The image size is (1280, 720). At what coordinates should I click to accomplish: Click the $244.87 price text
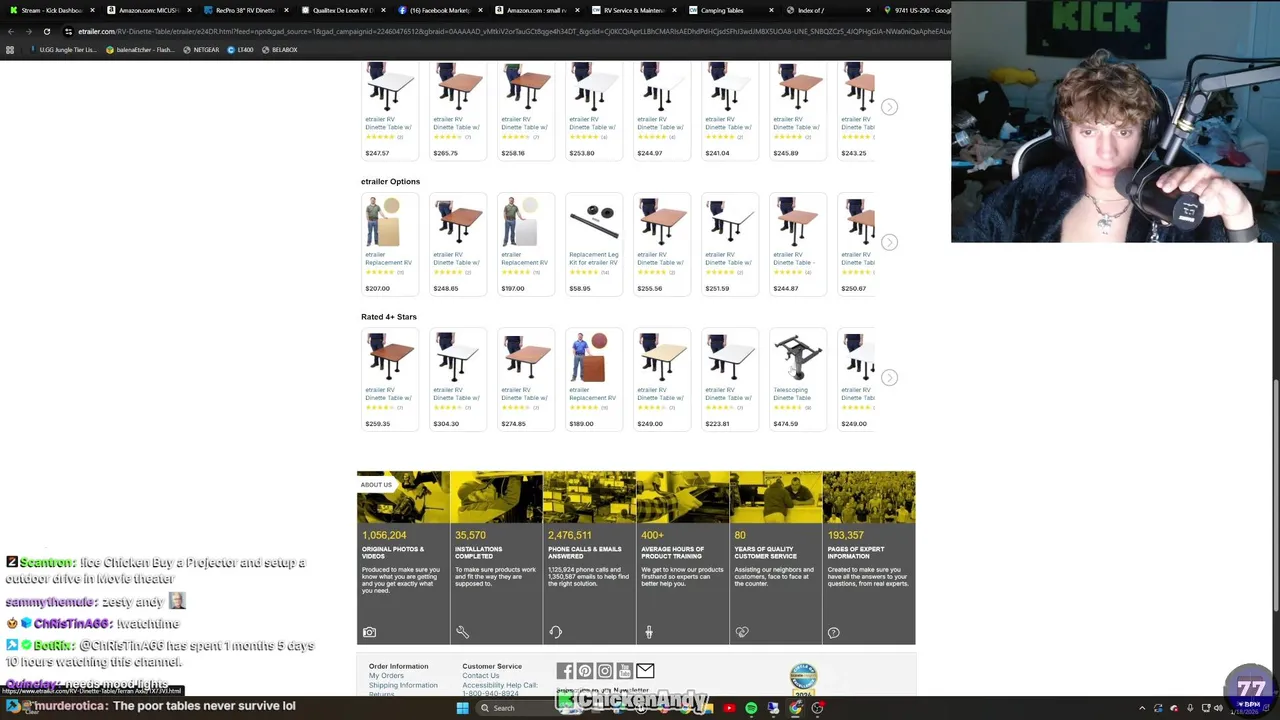pos(785,289)
